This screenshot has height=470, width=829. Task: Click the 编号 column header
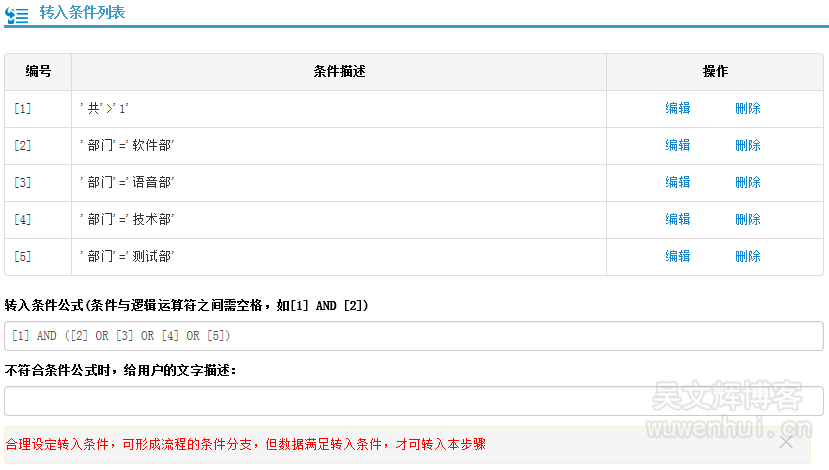pyautogui.click(x=38, y=72)
